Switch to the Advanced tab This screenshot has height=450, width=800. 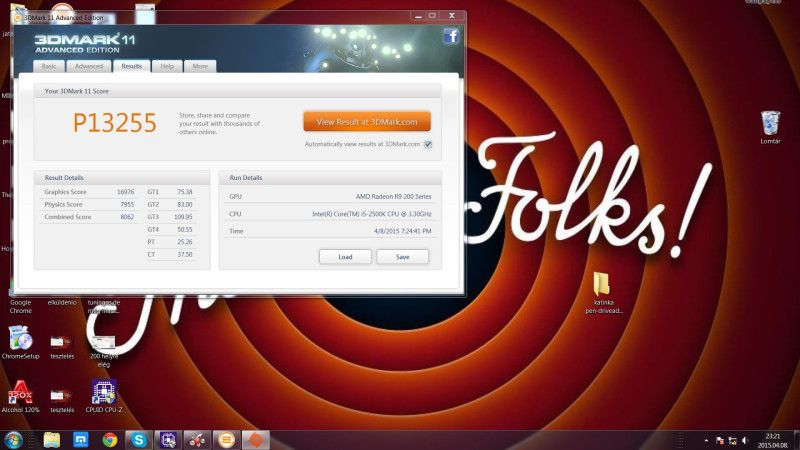[89, 66]
